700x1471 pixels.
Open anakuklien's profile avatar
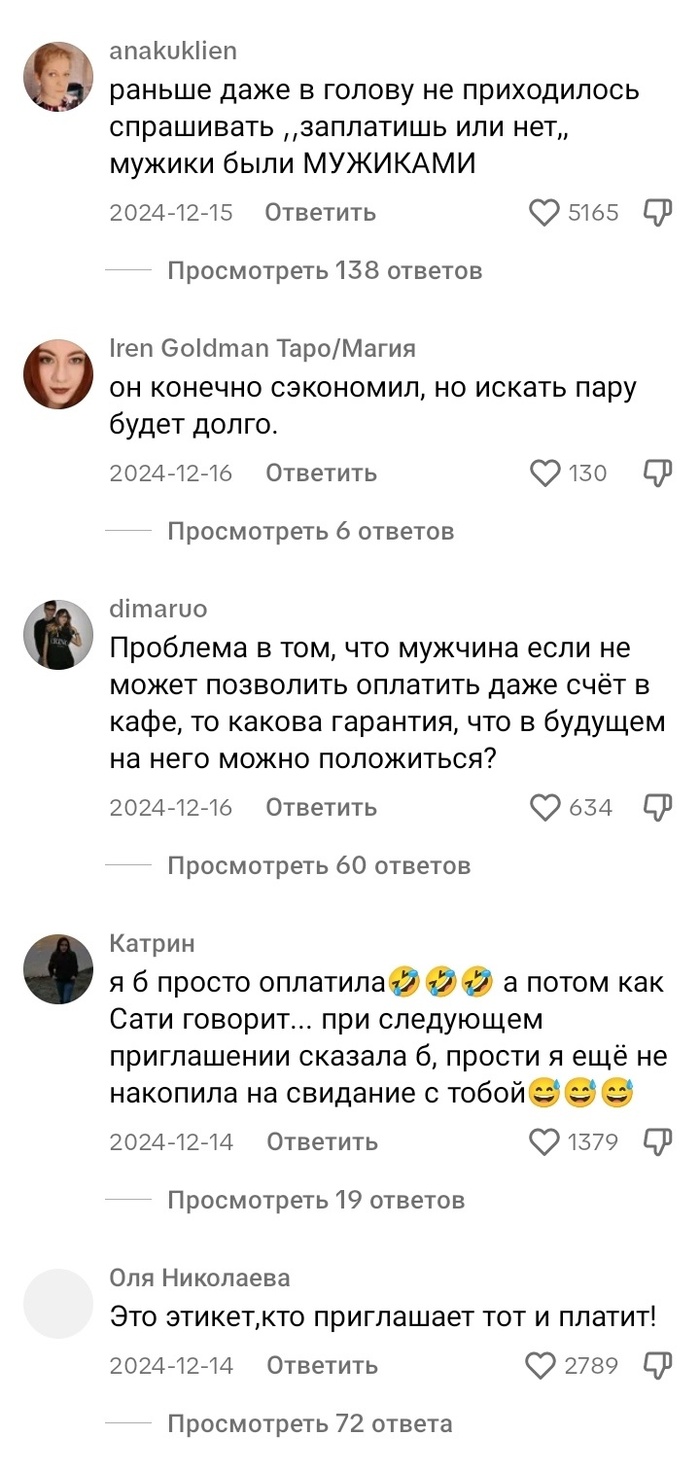pyautogui.click(x=58, y=76)
